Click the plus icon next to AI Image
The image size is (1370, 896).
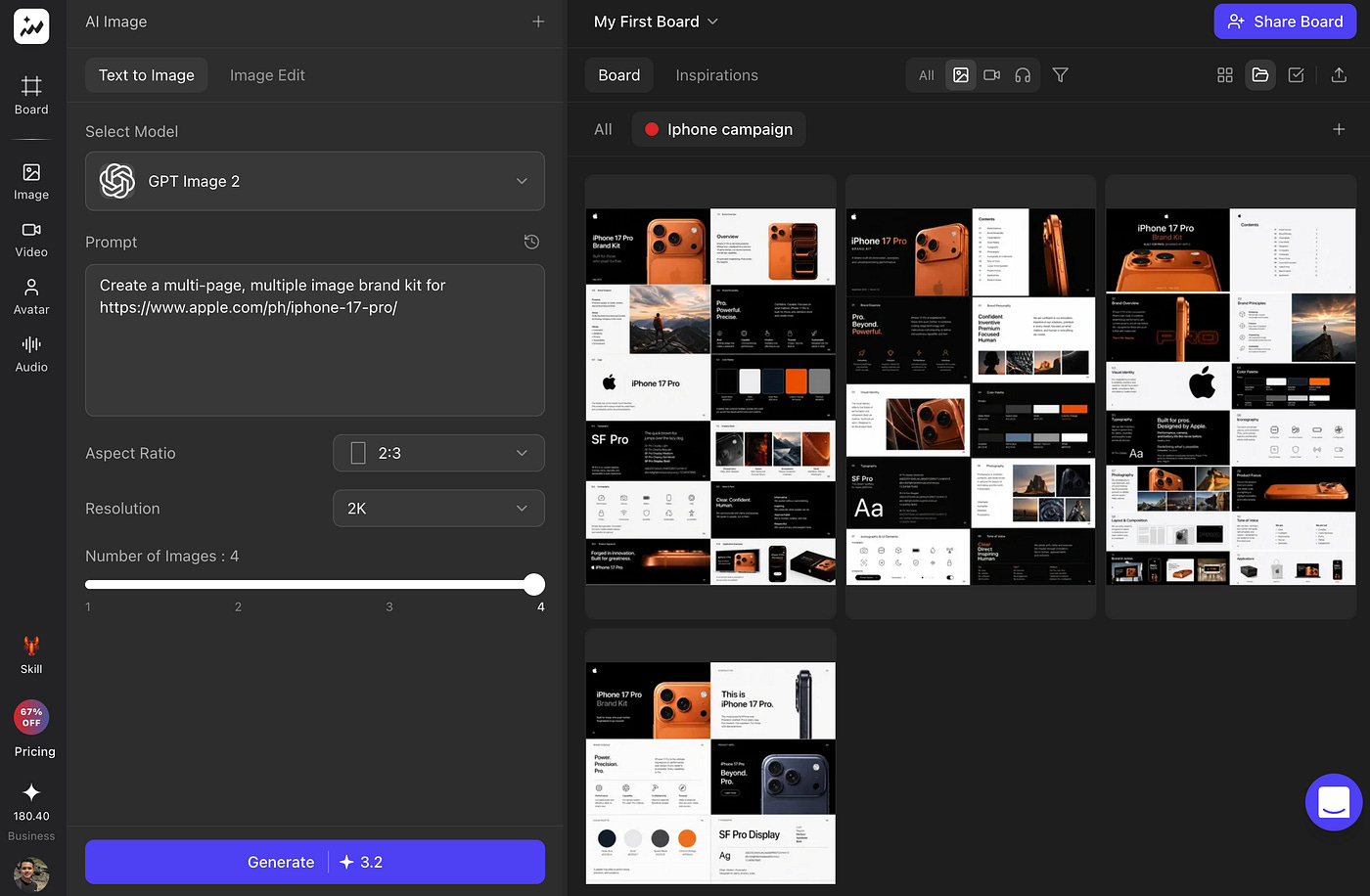tap(538, 22)
